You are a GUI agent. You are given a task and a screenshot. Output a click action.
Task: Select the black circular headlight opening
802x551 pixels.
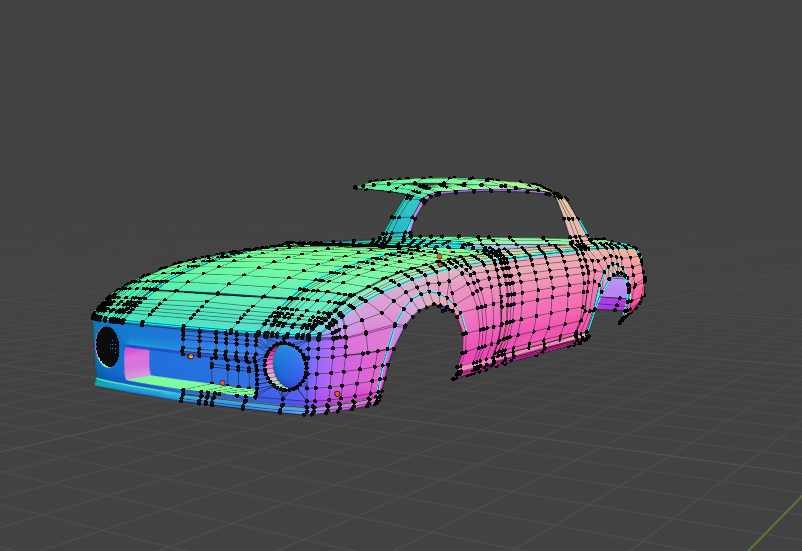(107, 346)
